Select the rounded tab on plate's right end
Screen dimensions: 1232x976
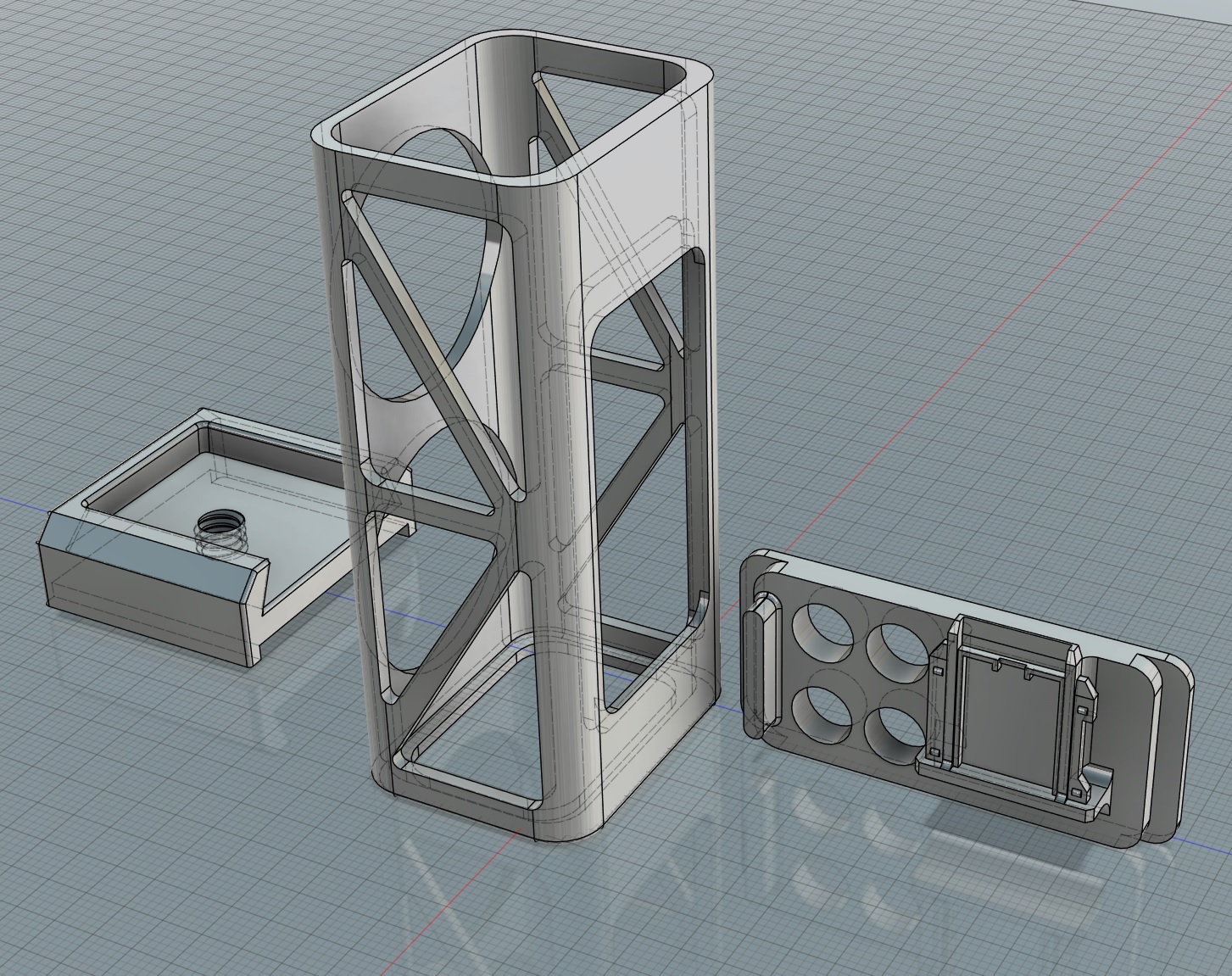point(1170,746)
